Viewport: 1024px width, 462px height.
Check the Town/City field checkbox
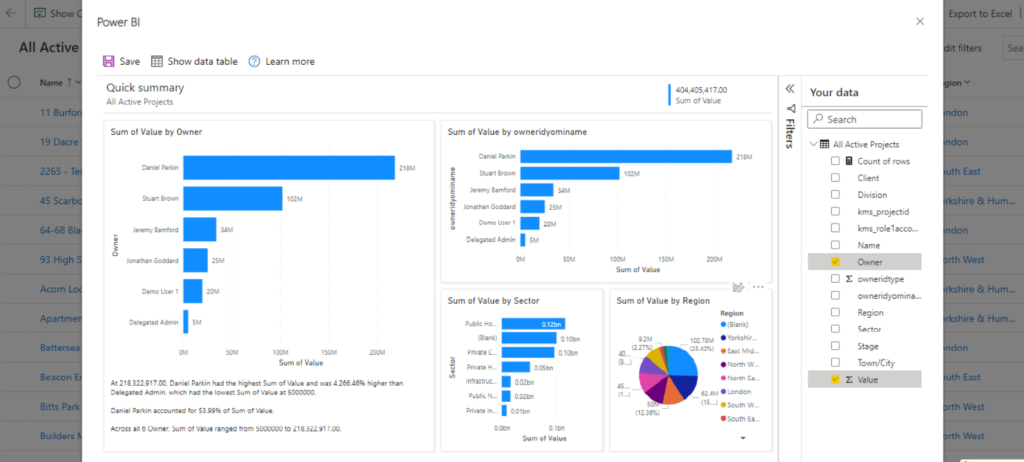click(835, 363)
